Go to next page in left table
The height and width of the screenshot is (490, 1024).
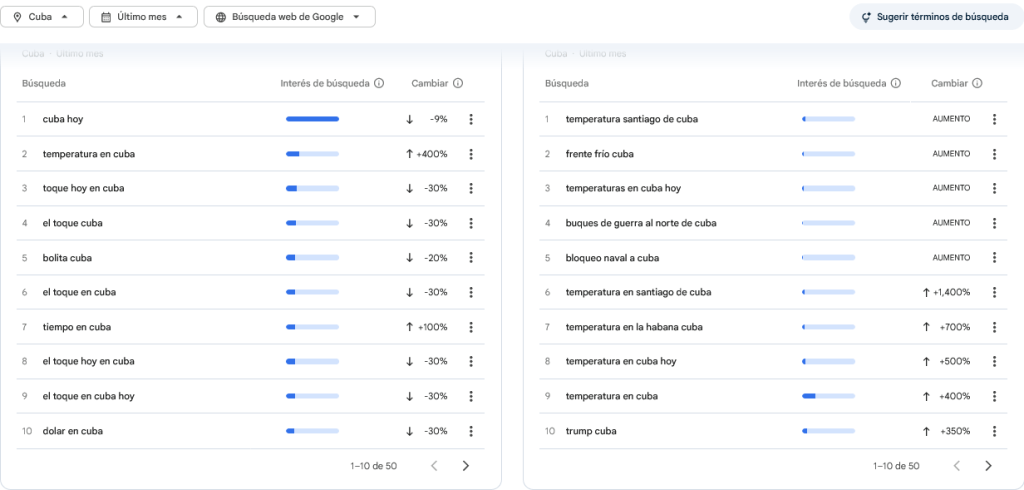pos(466,466)
